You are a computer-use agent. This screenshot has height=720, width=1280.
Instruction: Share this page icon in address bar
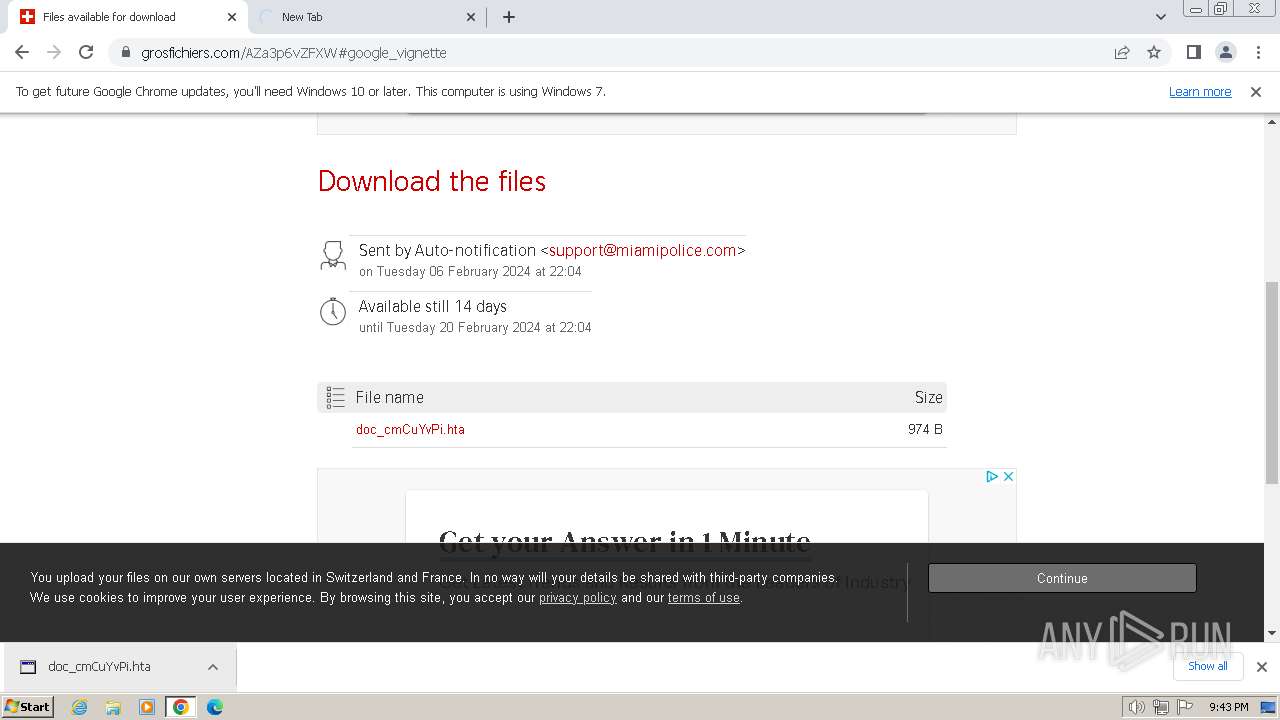1122,52
